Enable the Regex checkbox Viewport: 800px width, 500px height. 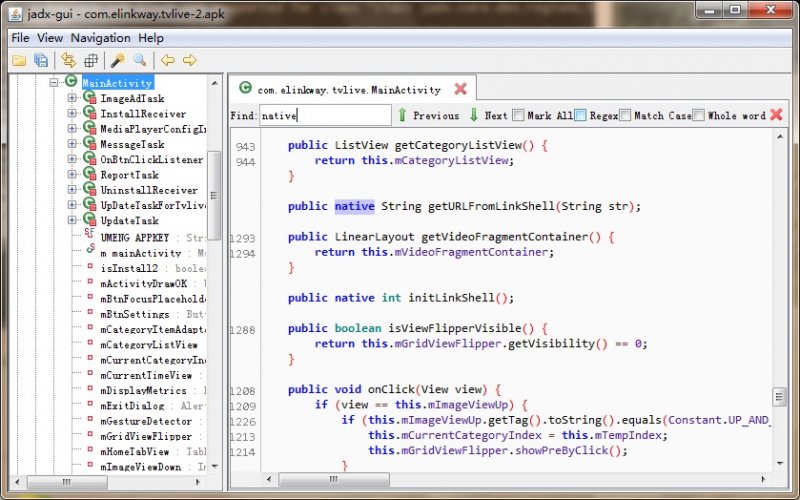click(581, 115)
